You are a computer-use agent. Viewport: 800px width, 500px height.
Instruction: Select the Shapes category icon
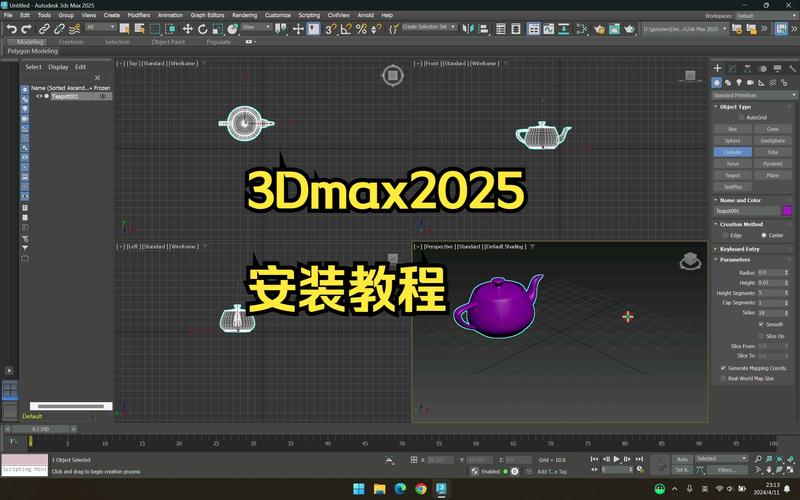point(728,83)
